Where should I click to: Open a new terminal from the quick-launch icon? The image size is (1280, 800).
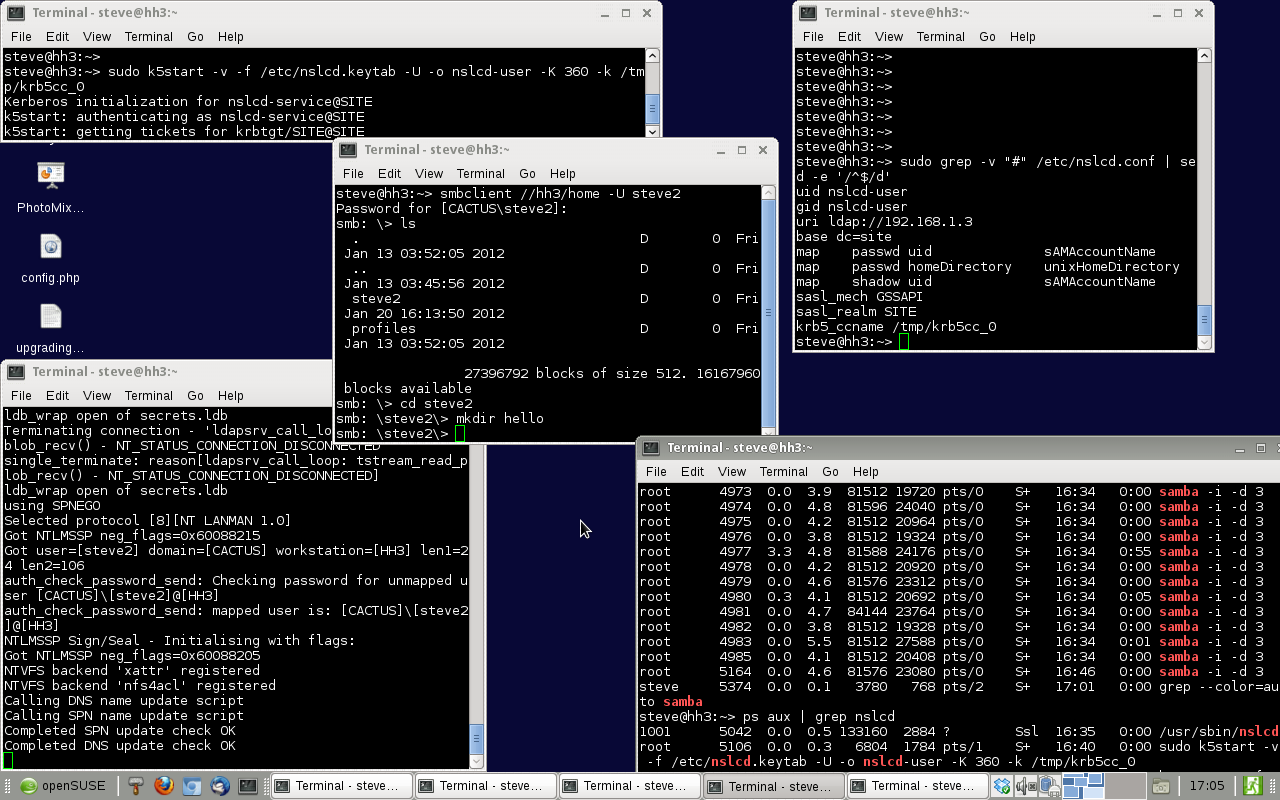click(x=249, y=786)
